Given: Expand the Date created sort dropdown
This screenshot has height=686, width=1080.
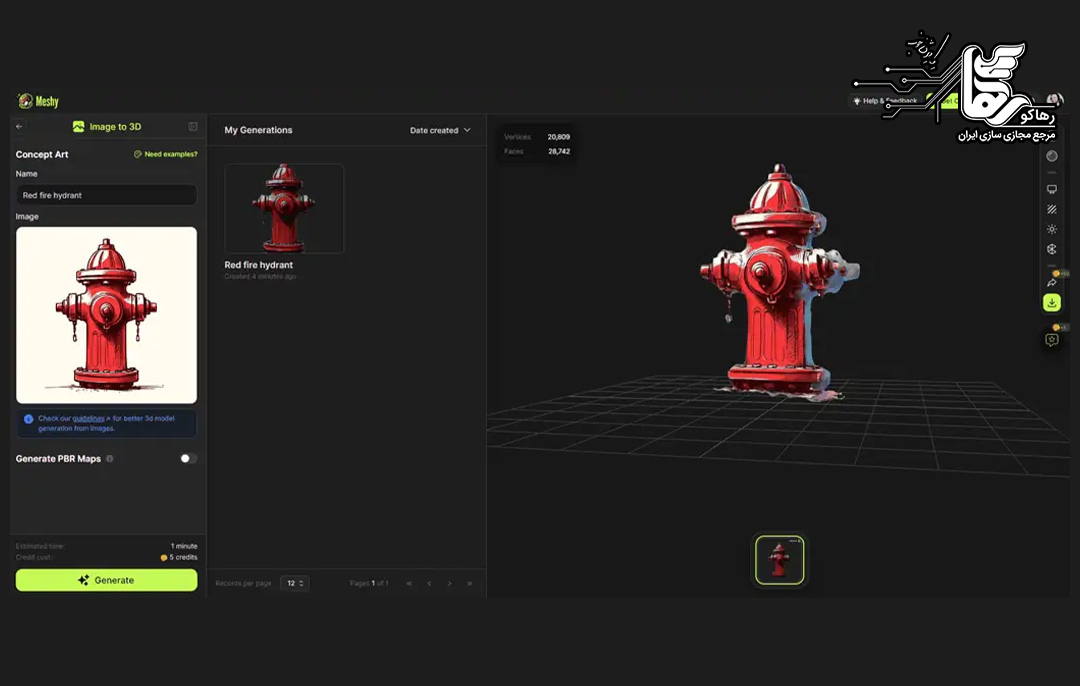Looking at the screenshot, I should [x=440, y=130].
